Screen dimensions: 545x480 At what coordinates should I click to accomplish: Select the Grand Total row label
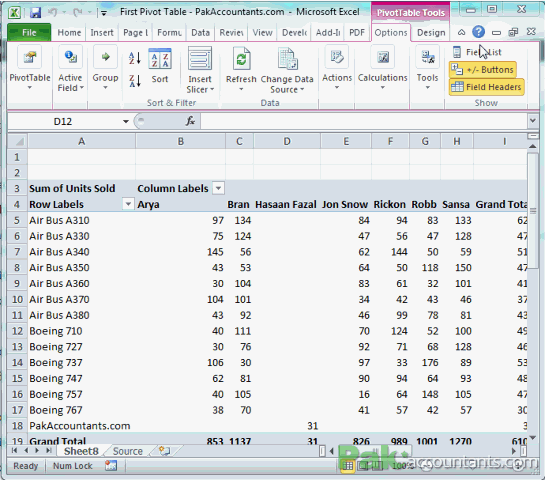[x=82, y=440]
